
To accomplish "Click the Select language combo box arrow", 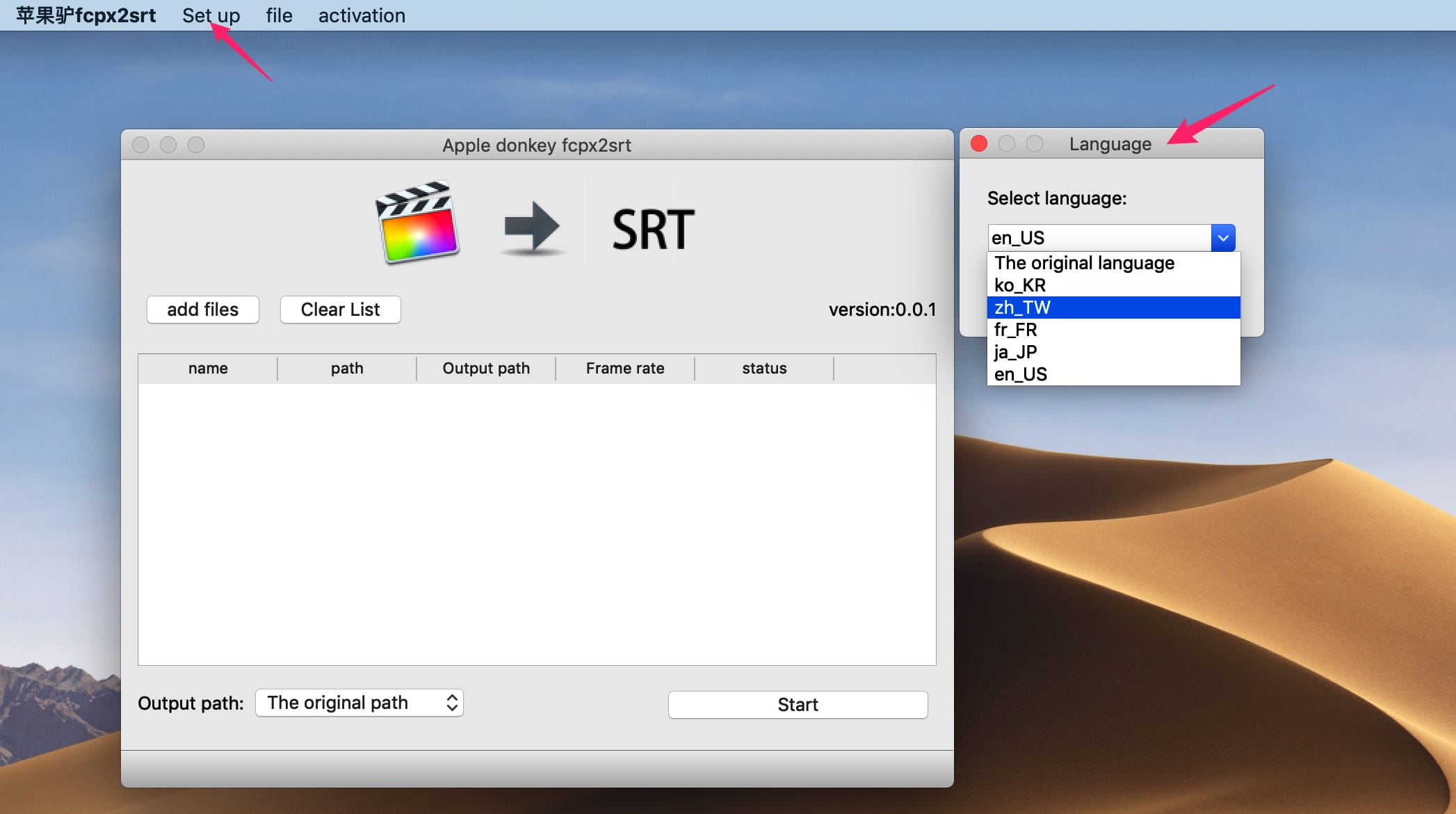I will pos(1223,238).
